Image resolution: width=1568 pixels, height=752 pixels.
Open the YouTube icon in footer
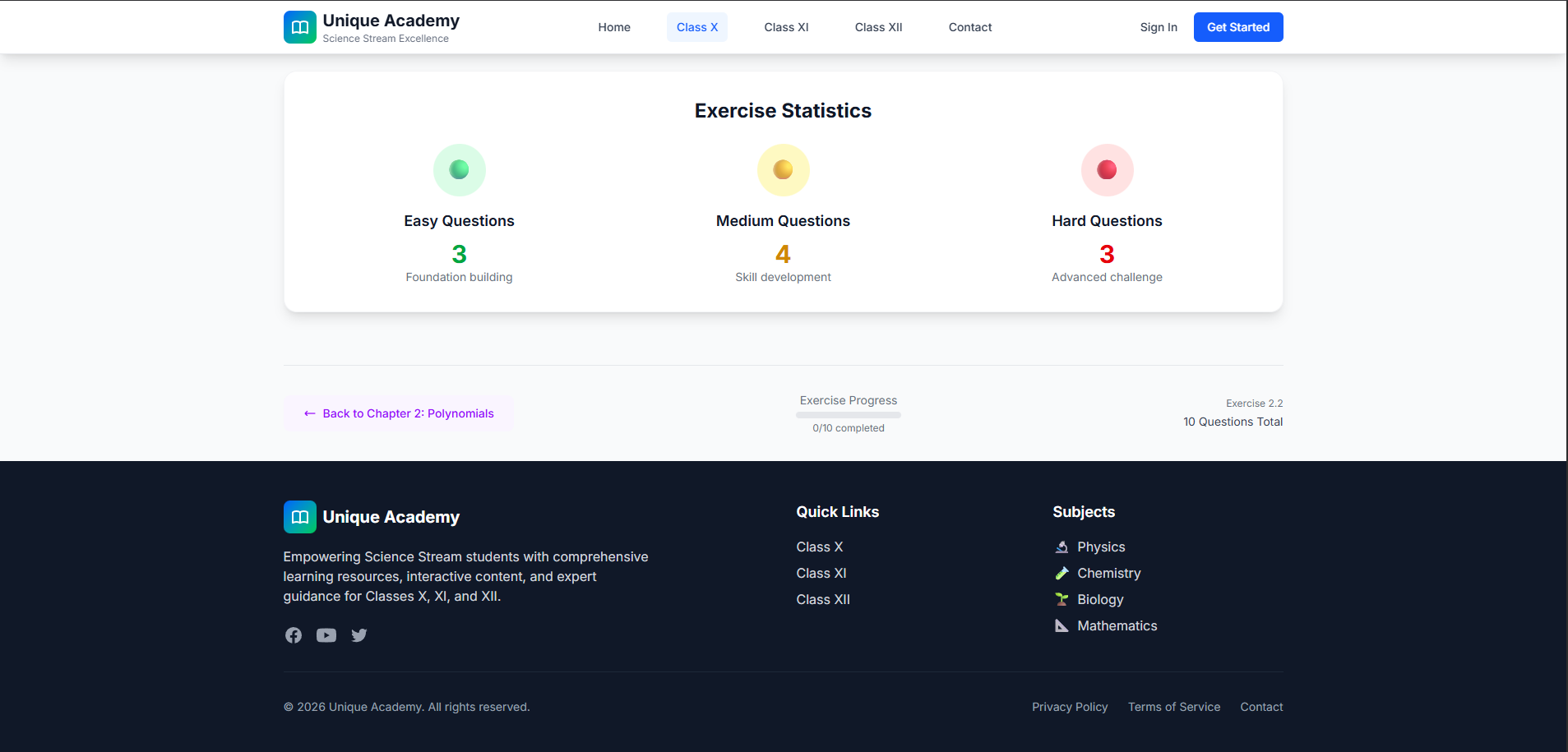coord(326,635)
